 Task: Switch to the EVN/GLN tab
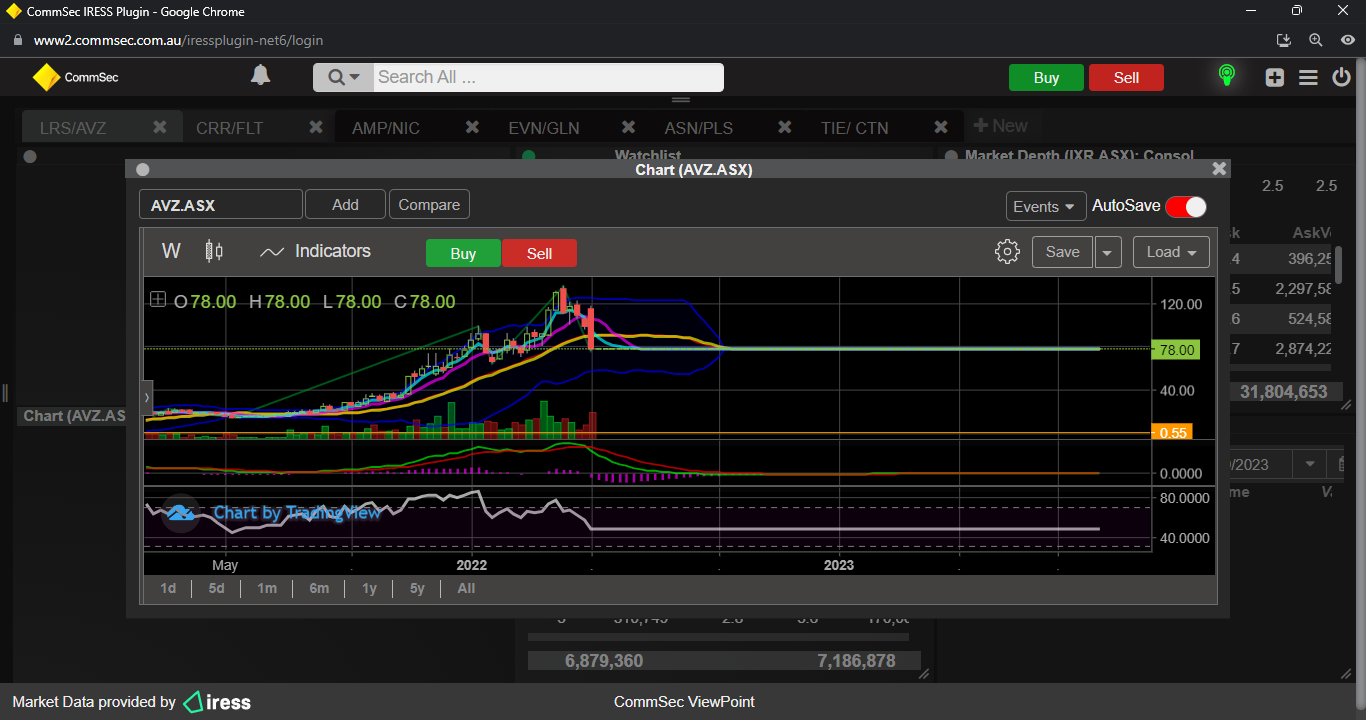(x=544, y=128)
